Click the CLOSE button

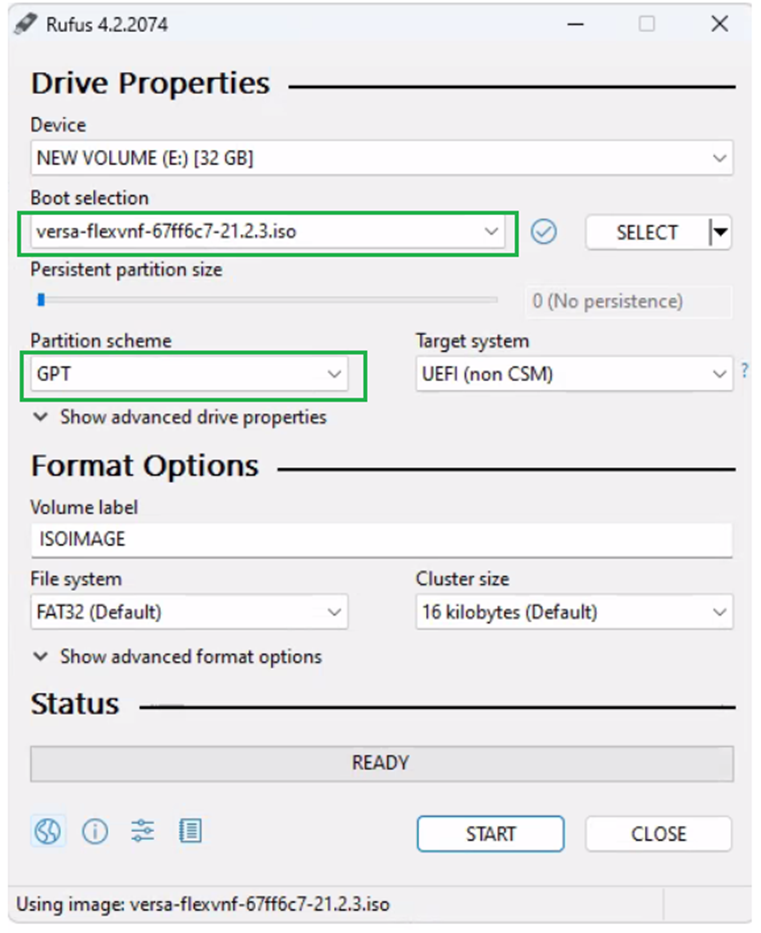658,834
